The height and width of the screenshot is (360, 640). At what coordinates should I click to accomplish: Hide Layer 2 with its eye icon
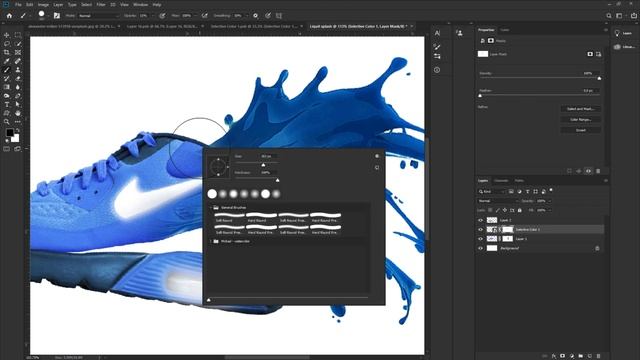(x=480, y=220)
